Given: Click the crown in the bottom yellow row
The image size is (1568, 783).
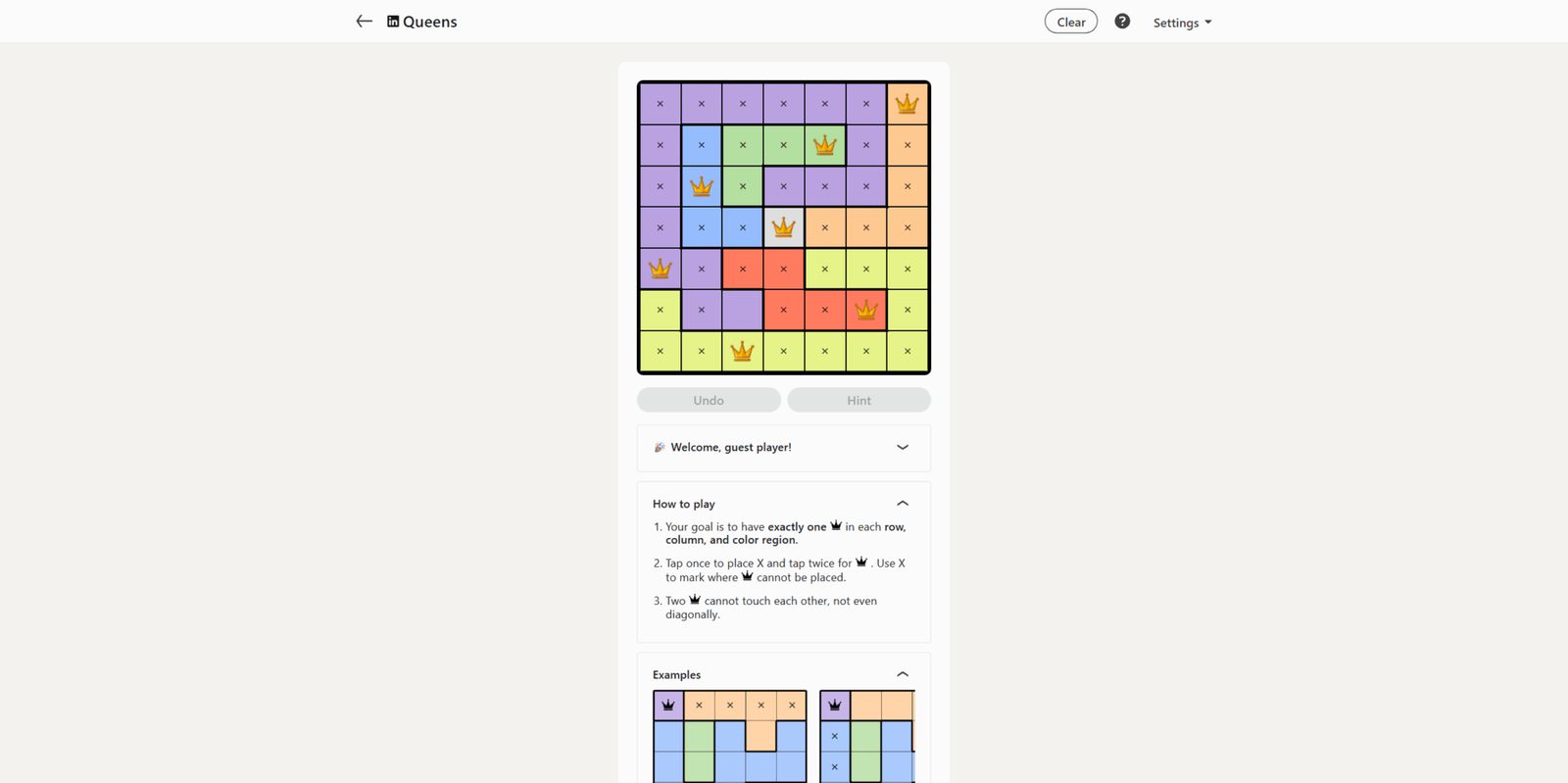Looking at the screenshot, I should [743, 351].
